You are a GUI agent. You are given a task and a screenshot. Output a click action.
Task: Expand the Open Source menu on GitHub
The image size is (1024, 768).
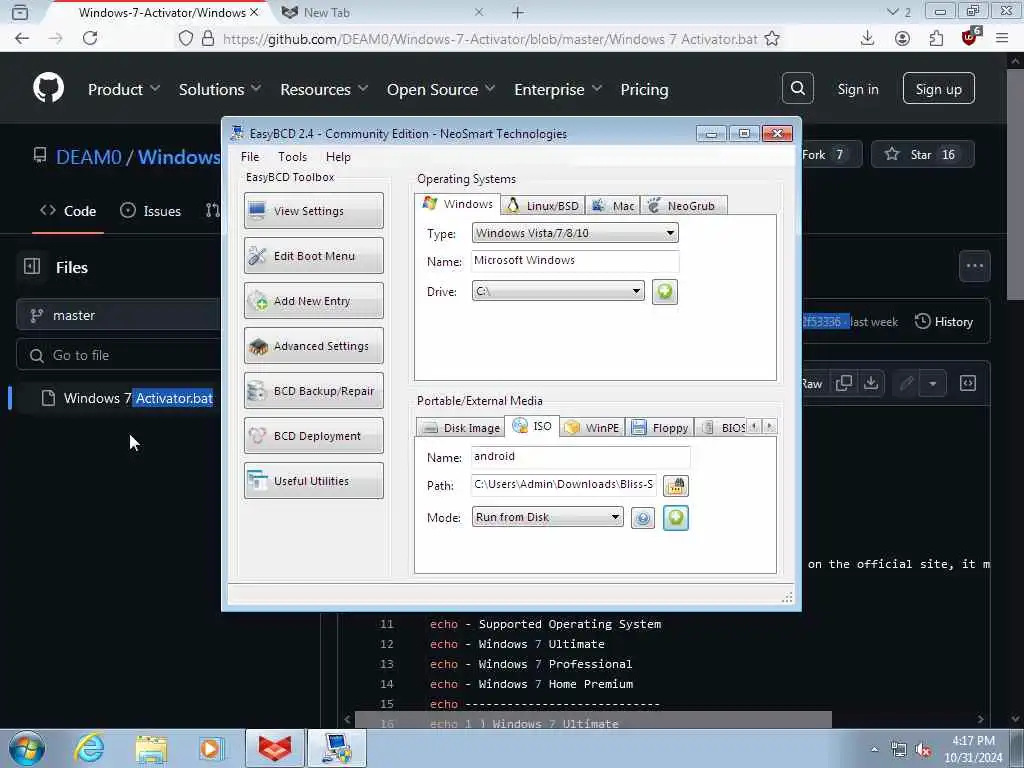click(441, 89)
